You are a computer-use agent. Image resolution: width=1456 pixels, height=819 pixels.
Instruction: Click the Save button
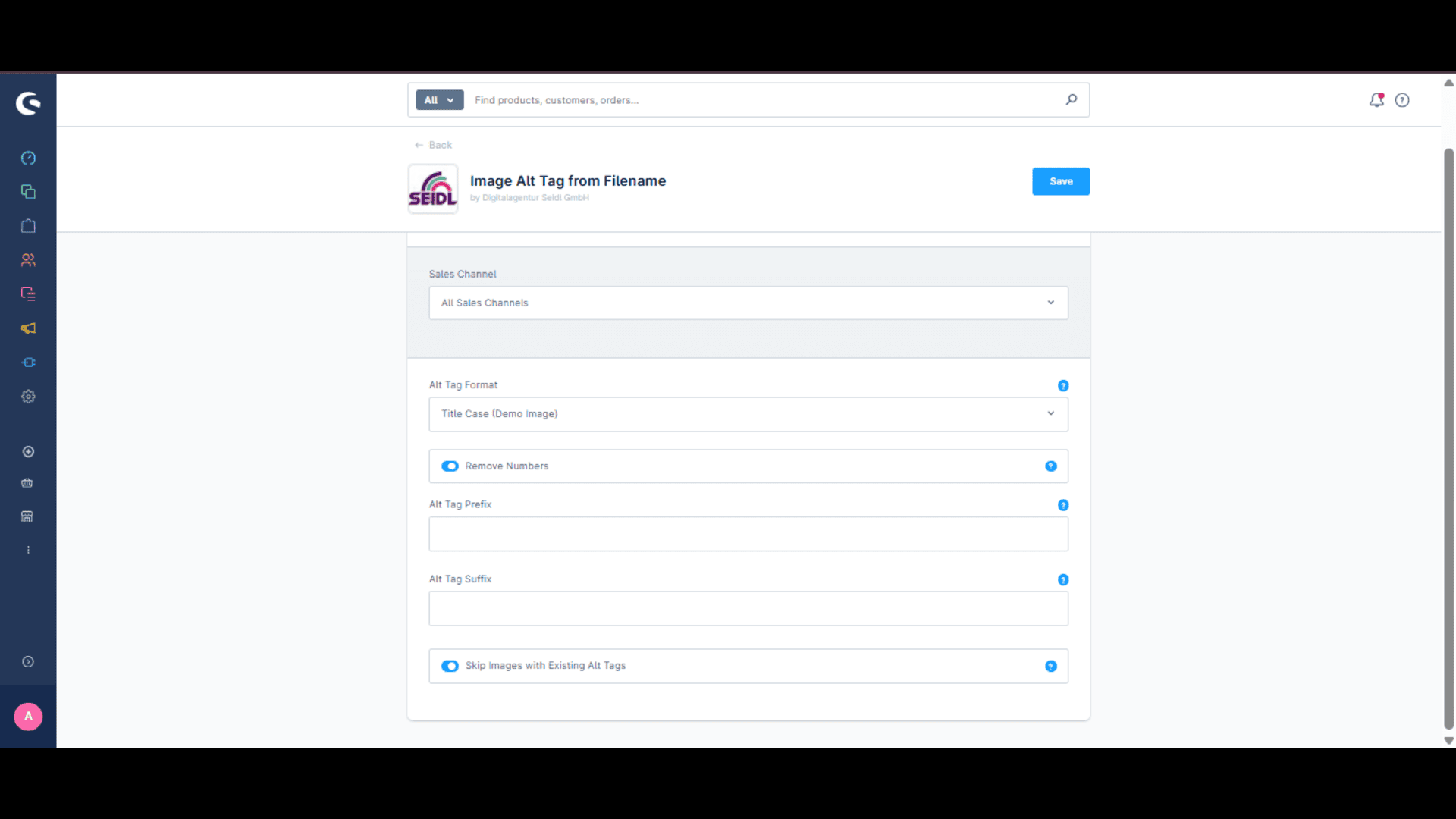click(1061, 181)
